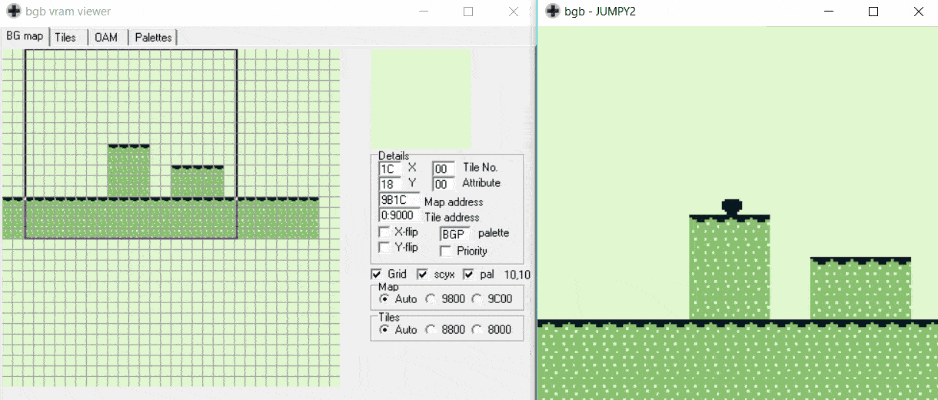Screen dimensions: 938x400
Task: Close the bgb vram viewer window
Action: pyautogui.click(x=513, y=11)
